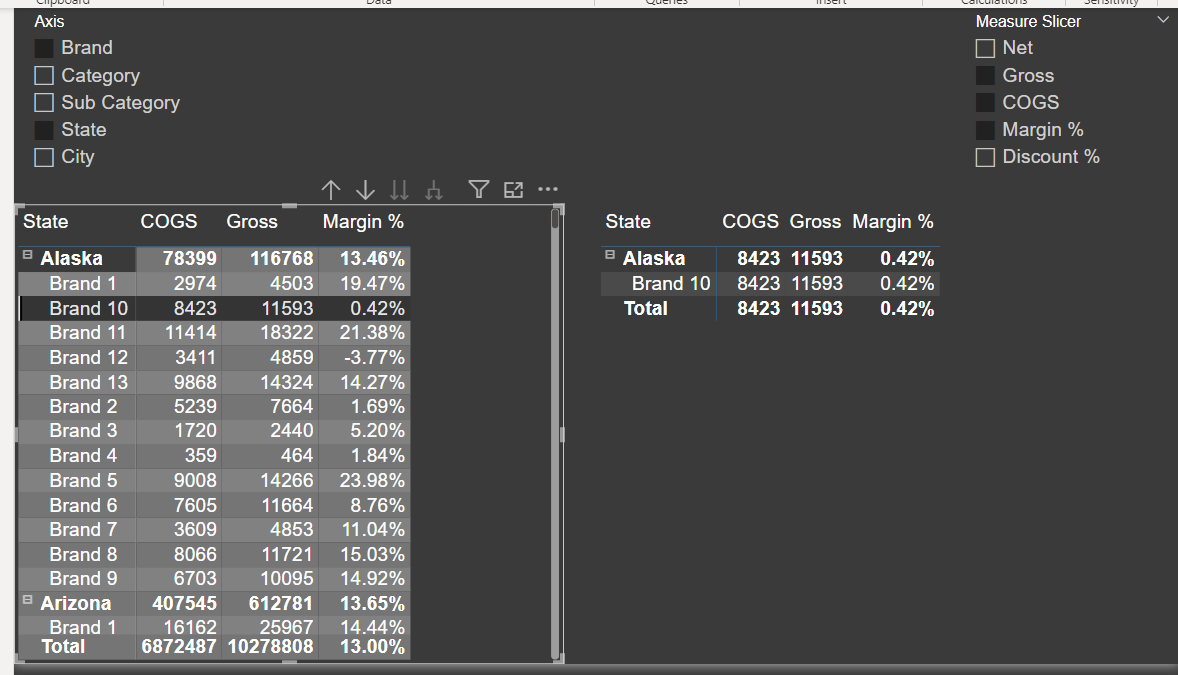The height and width of the screenshot is (675, 1178).
Task: Select Brand 5 row in left matrix
Action: pyautogui.click(x=214, y=480)
